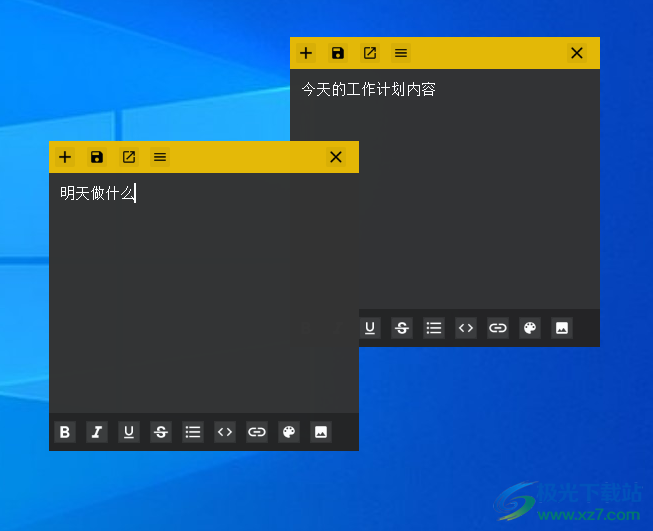Screen dimensions: 653x531
Task: Apply italic formatting in the front note
Action: [97, 432]
